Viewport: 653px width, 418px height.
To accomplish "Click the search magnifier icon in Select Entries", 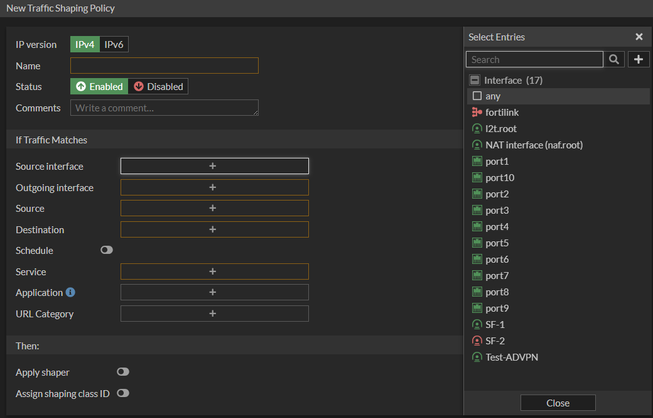I will (x=615, y=60).
